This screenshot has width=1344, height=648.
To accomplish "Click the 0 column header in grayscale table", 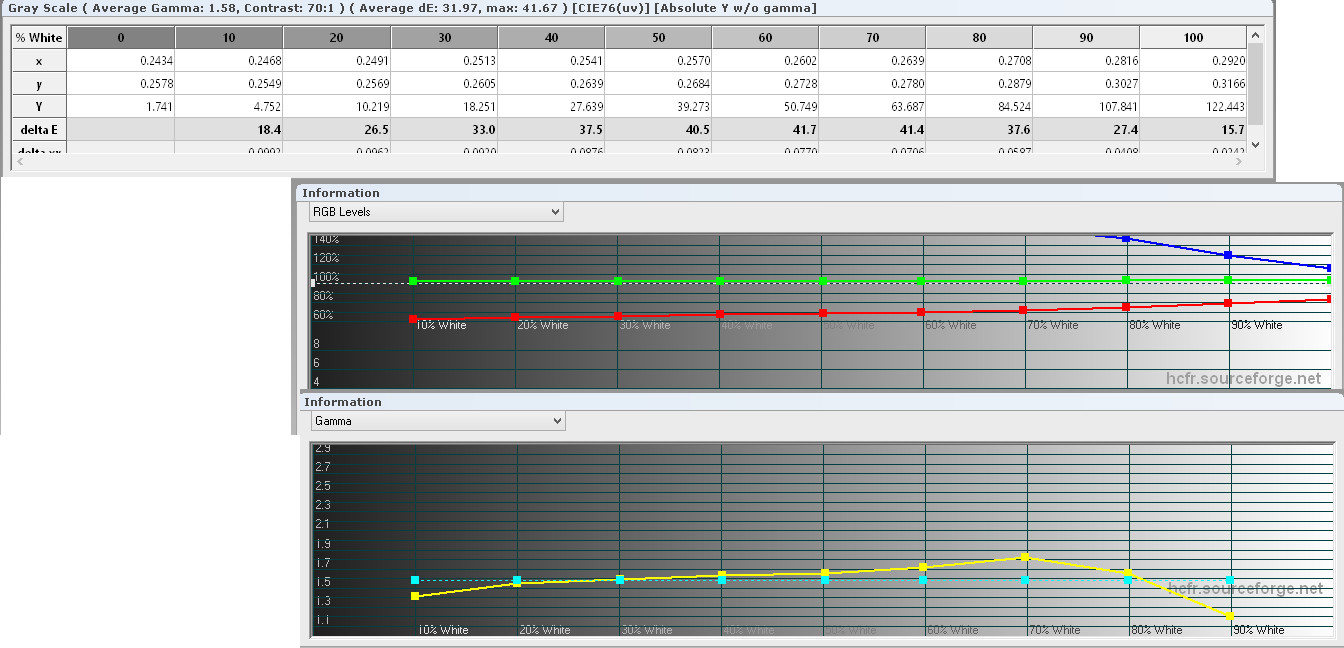I will click(x=121, y=37).
